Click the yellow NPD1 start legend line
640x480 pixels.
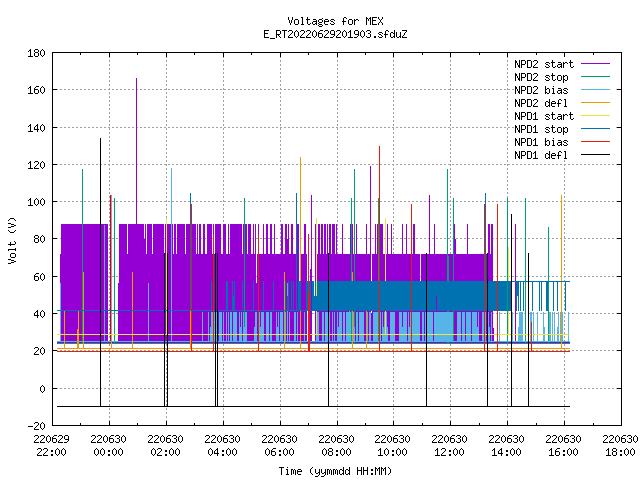[595, 116]
